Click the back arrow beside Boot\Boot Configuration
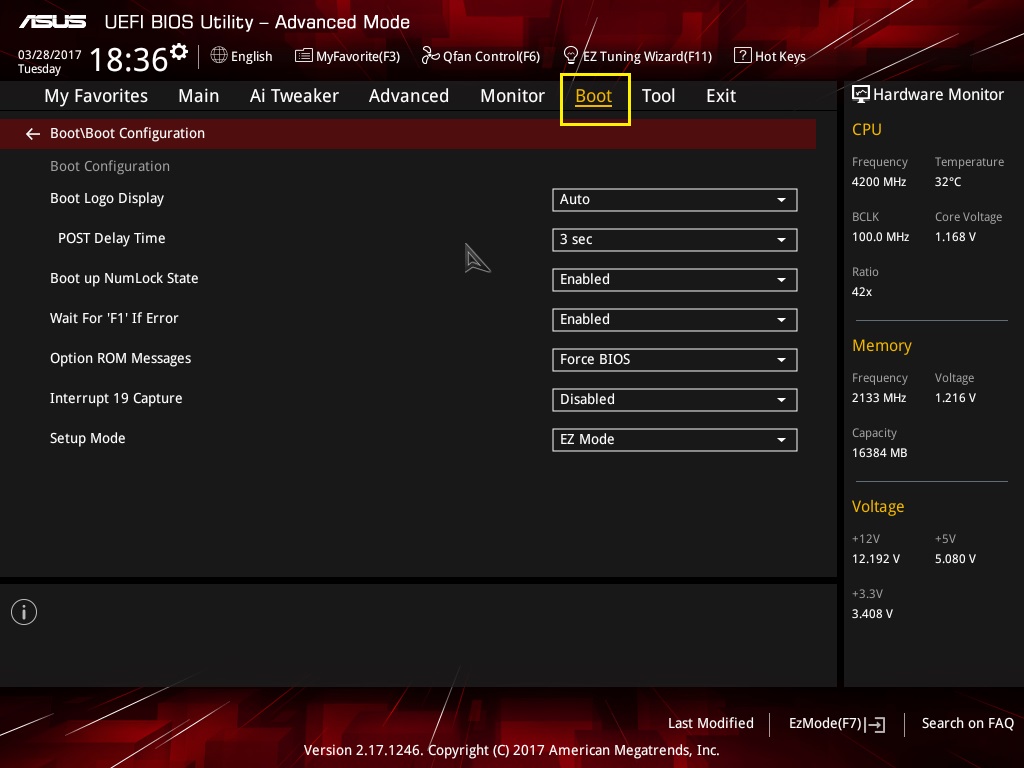 (x=33, y=134)
